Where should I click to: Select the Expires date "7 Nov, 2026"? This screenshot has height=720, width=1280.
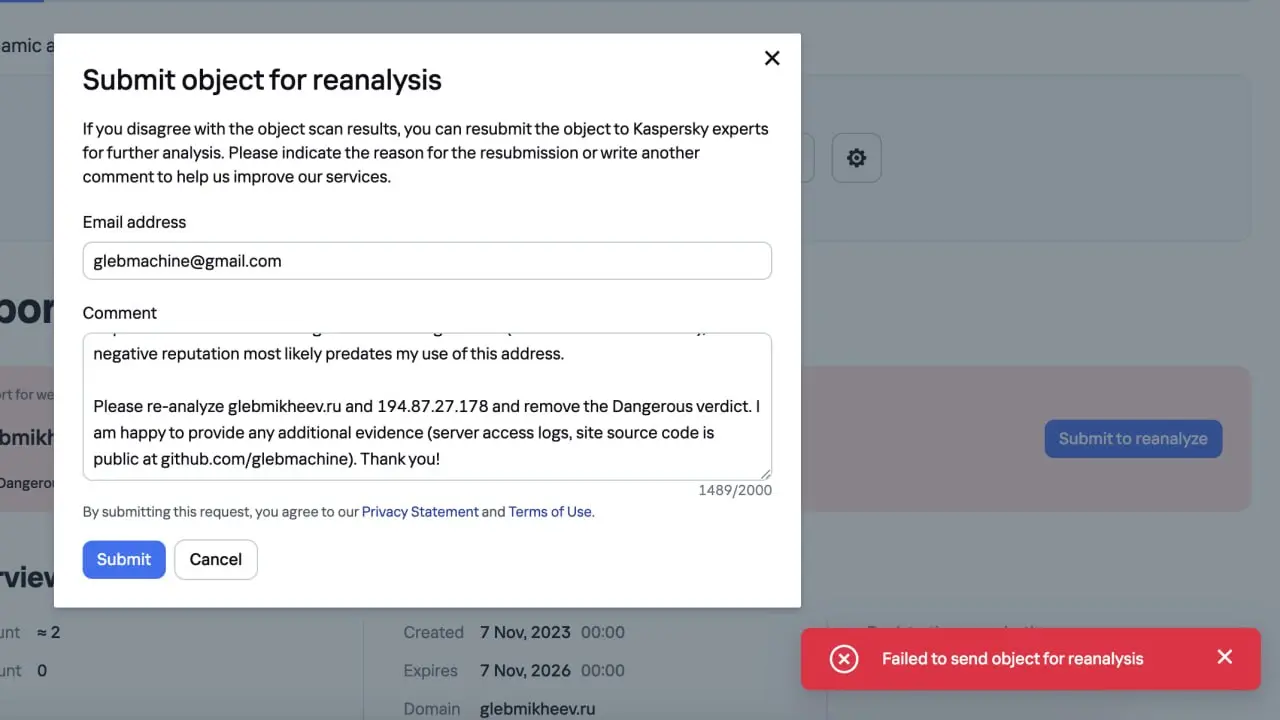pos(525,671)
